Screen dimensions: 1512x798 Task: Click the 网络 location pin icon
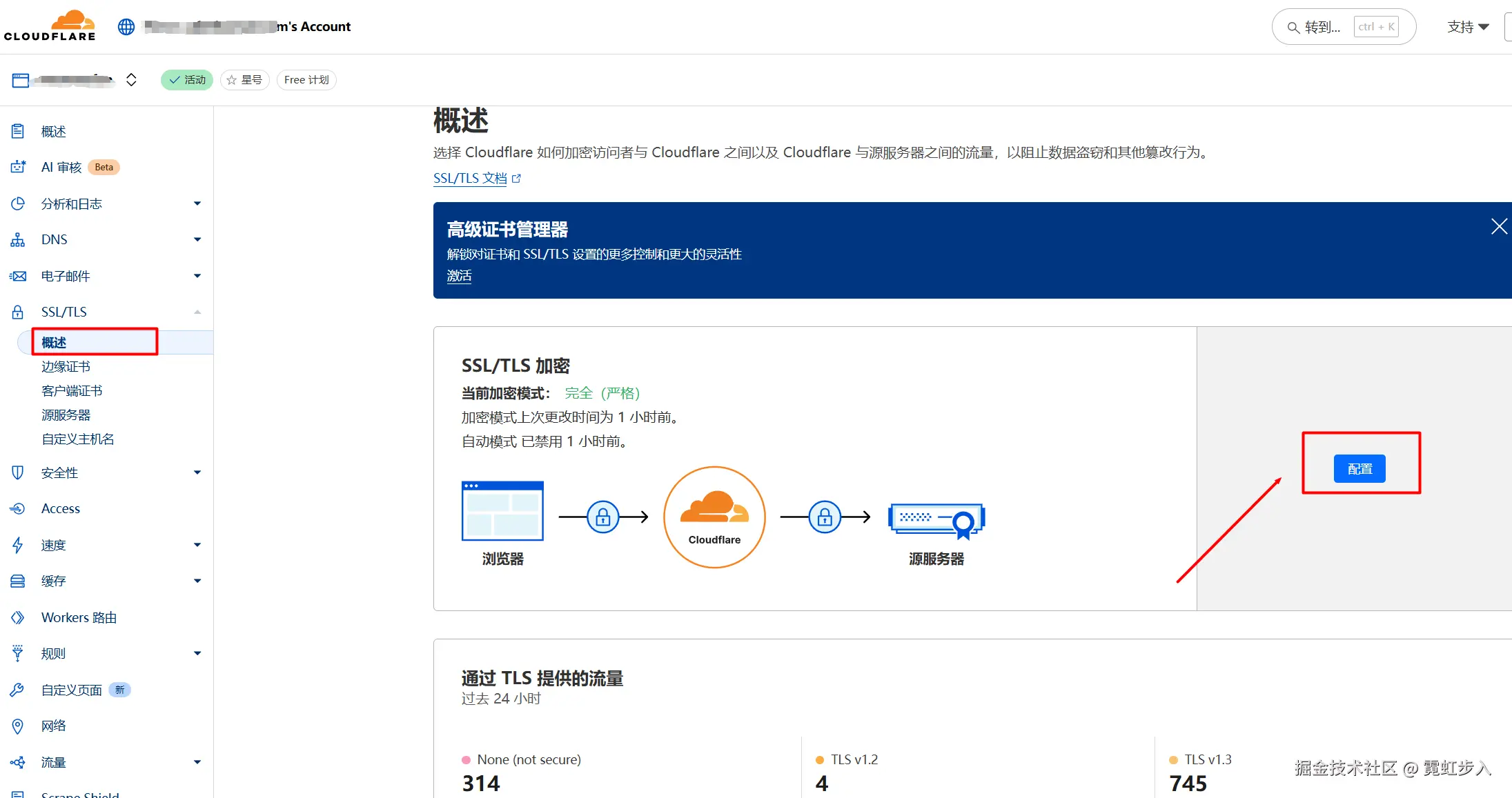[x=18, y=726]
